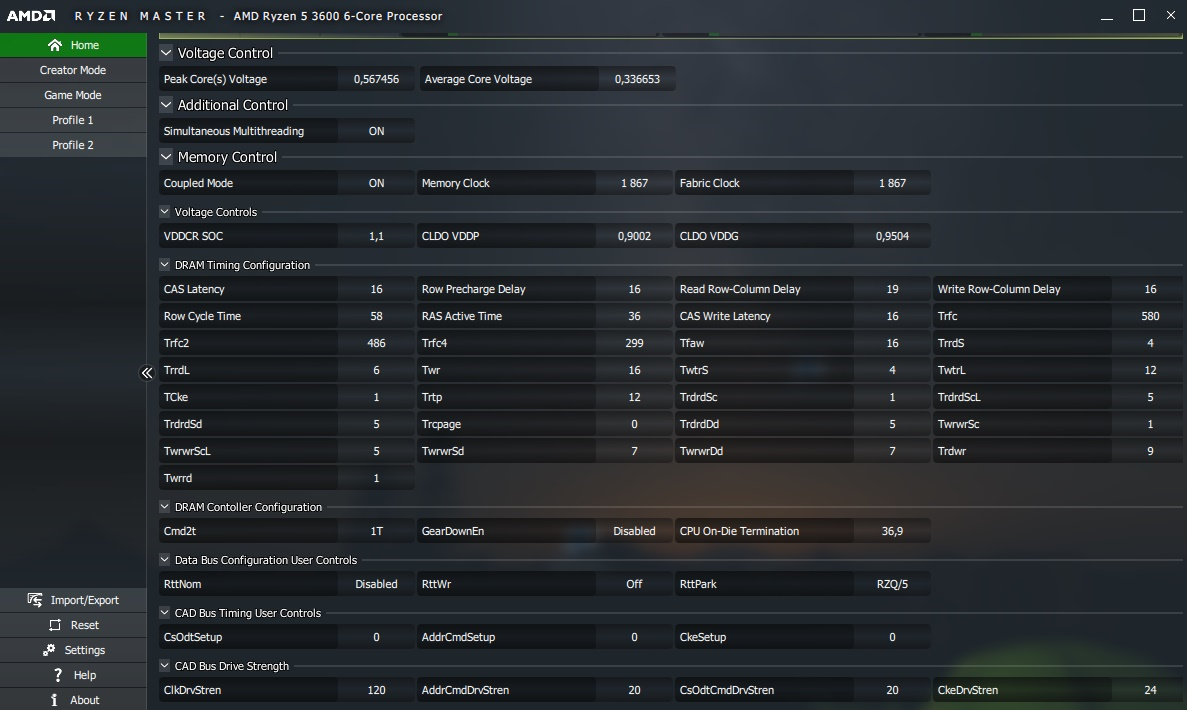Open Settings
Screen dimensions: 1187x710
(x=73, y=650)
